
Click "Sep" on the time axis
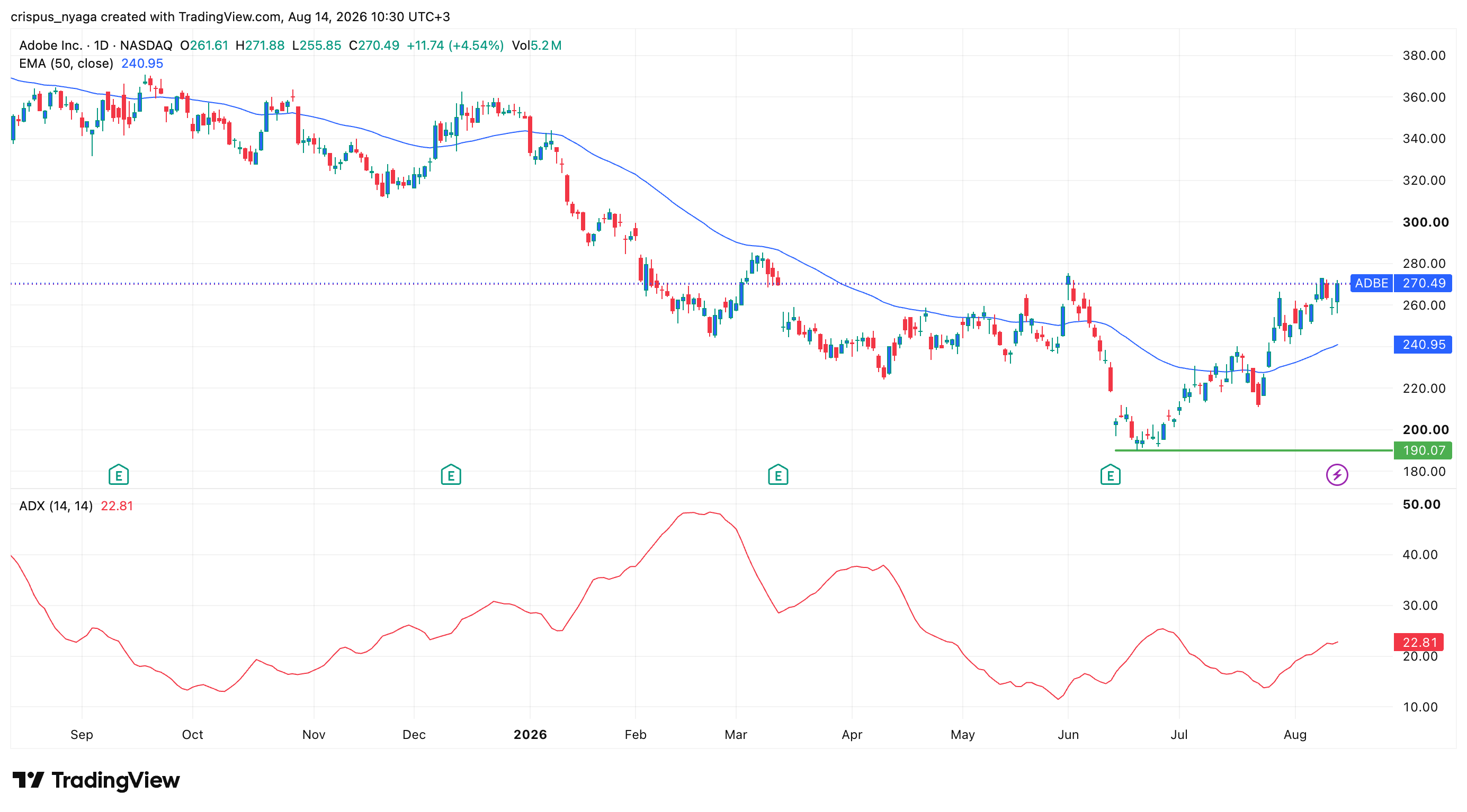tap(82, 735)
